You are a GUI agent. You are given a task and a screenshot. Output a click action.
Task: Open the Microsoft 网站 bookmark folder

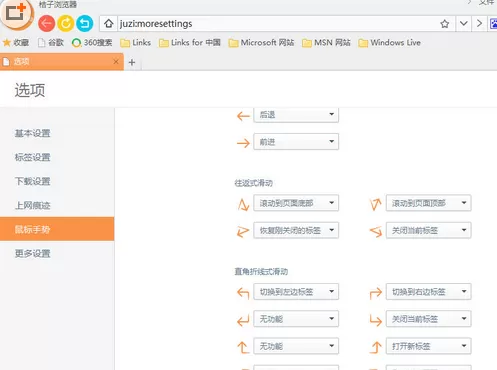(x=262, y=43)
